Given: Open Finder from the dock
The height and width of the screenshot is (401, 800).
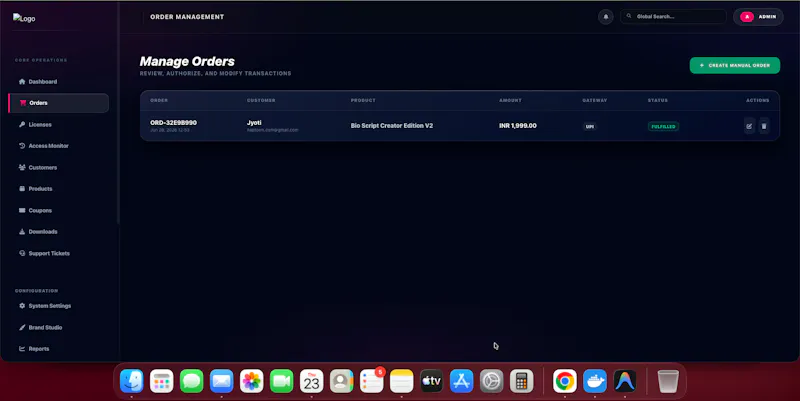Looking at the screenshot, I should (x=132, y=381).
